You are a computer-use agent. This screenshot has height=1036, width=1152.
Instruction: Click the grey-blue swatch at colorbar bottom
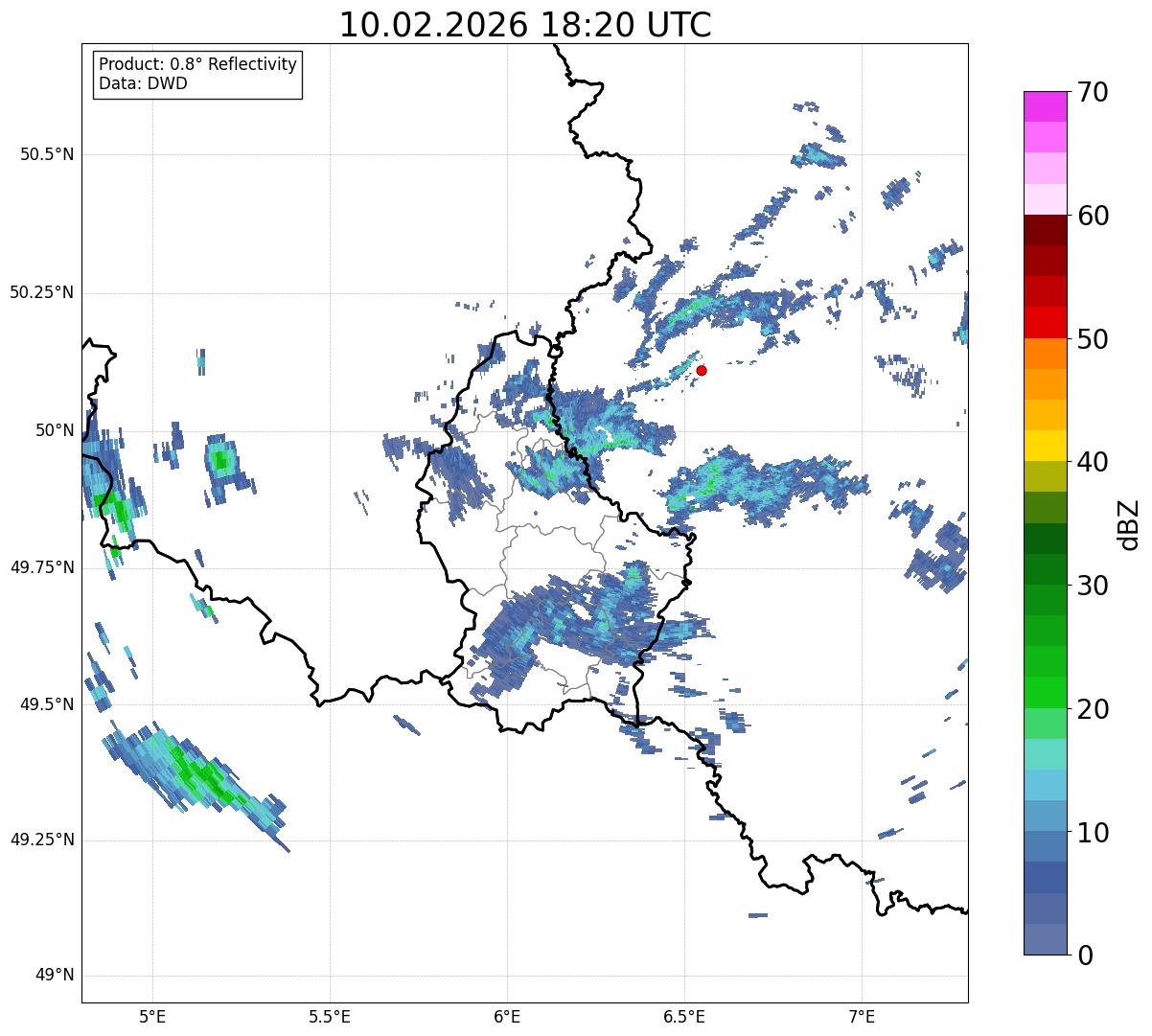pos(1045,939)
